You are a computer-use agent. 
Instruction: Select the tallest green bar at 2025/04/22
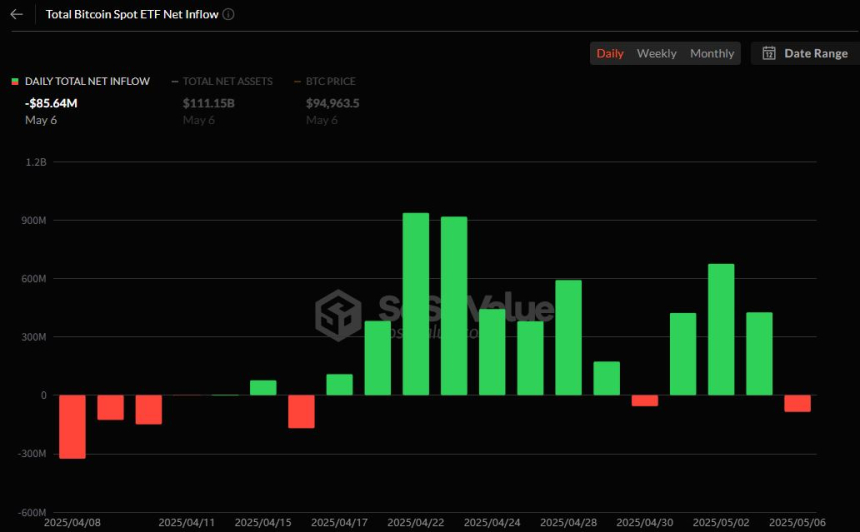415,304
